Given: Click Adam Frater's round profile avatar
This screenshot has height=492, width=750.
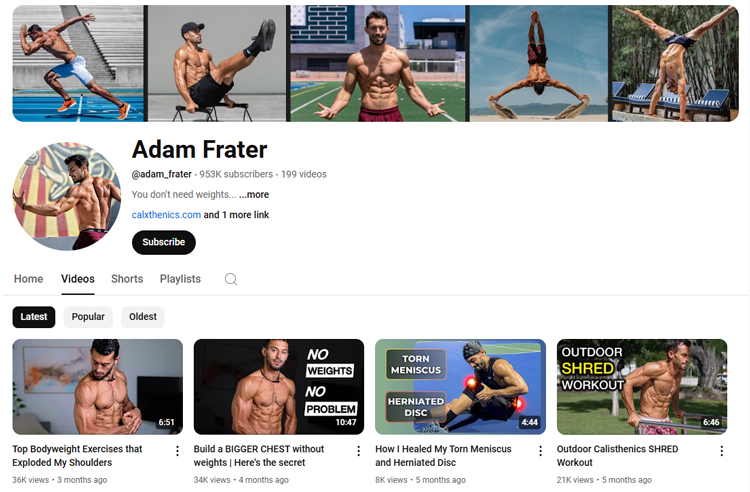Looking at the screenshot, I should pos(67,196).
